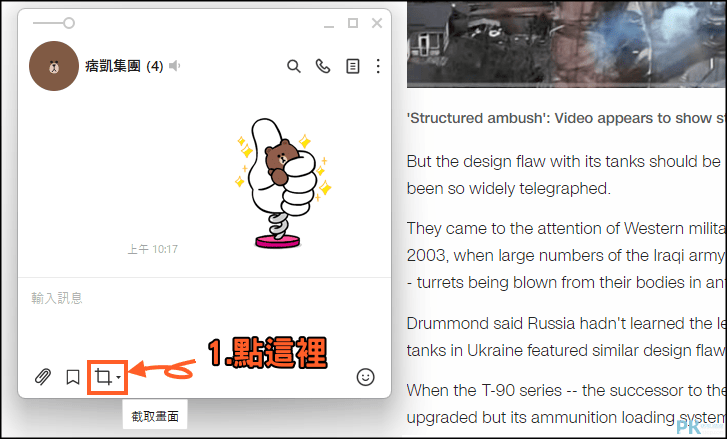Viewport: 727px width, 439px height.
Task: Click the opacity slider knob at window top
Action: click(69, 23)
